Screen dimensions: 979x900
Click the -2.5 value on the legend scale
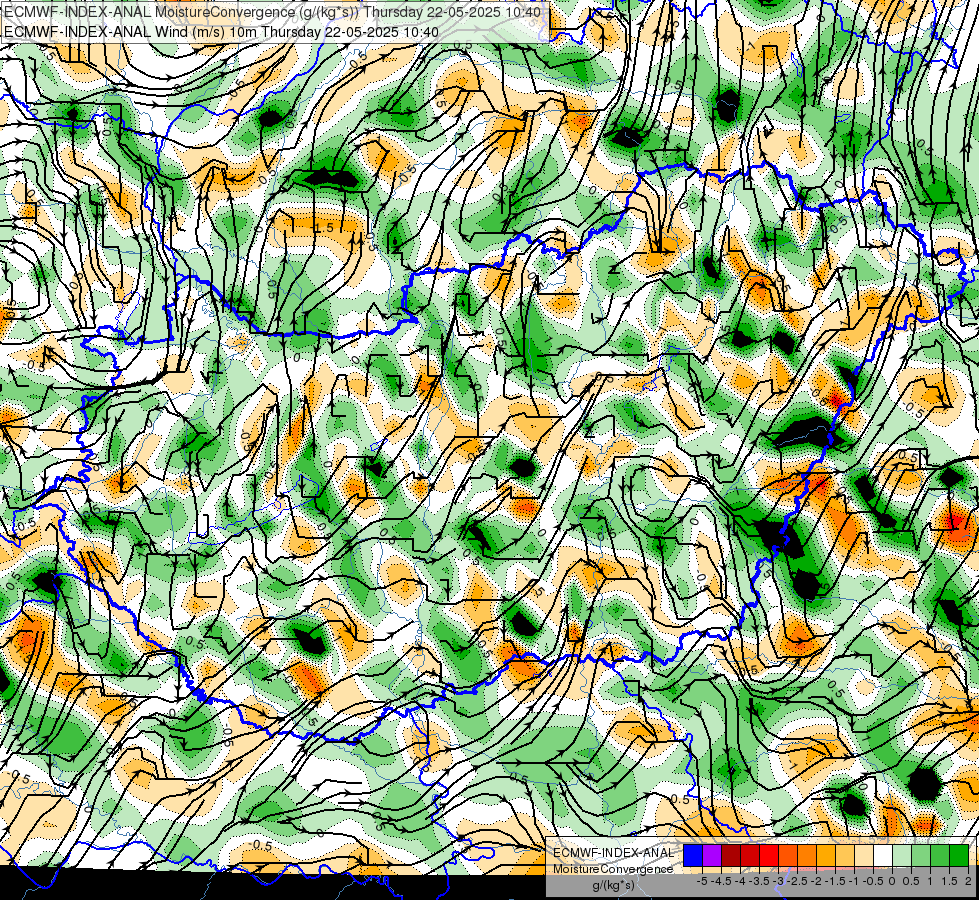click(797, 881)
